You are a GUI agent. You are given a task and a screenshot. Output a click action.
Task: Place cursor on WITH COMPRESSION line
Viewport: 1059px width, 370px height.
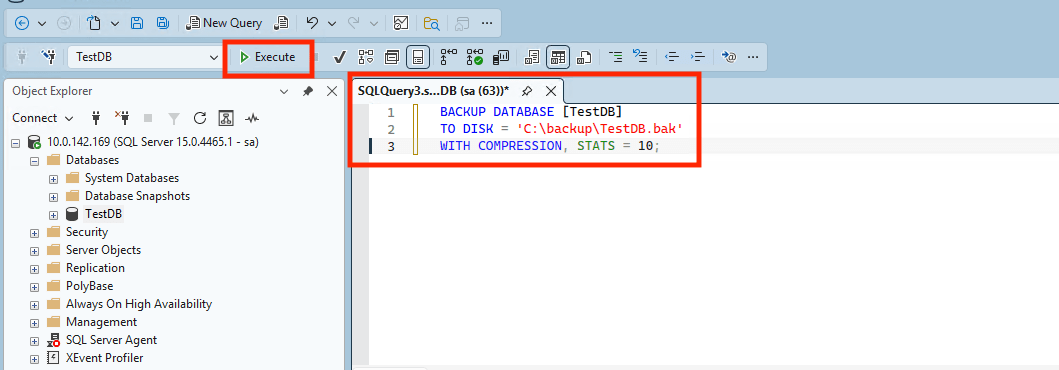(549, 145)
